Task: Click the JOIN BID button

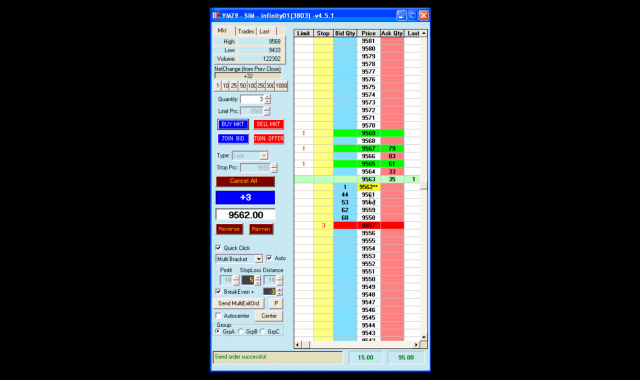Action: [x=233, y=139]
